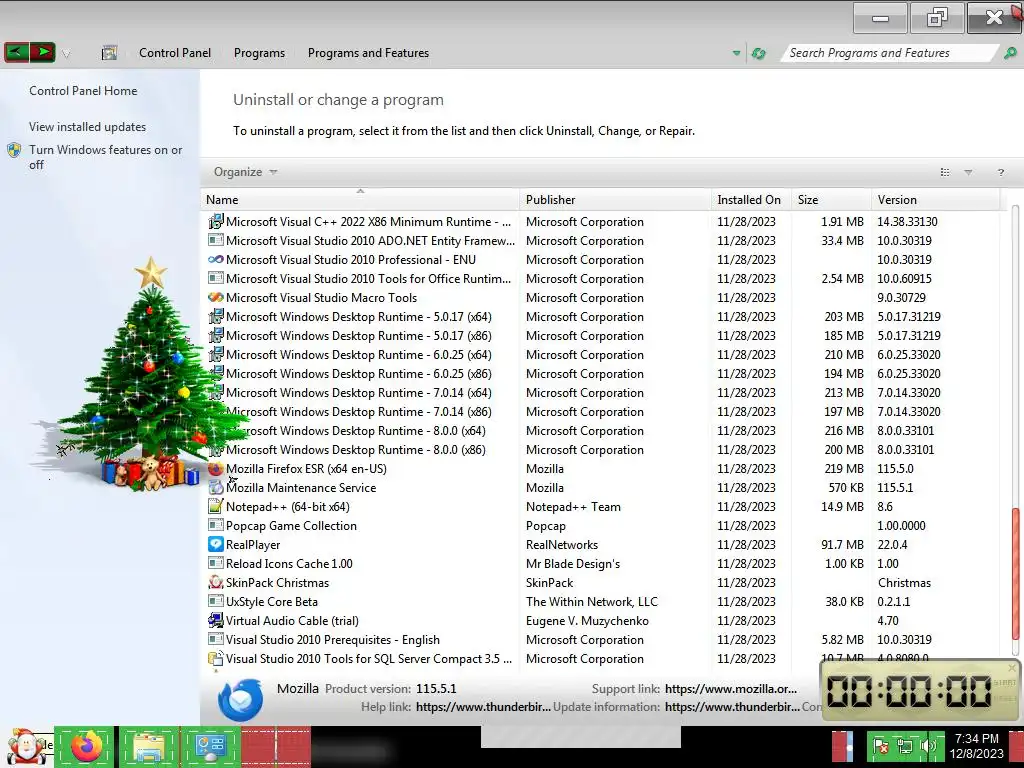Sort by Publisher column header
This screenshot has width=1024, height=768.
pos(615,200)
